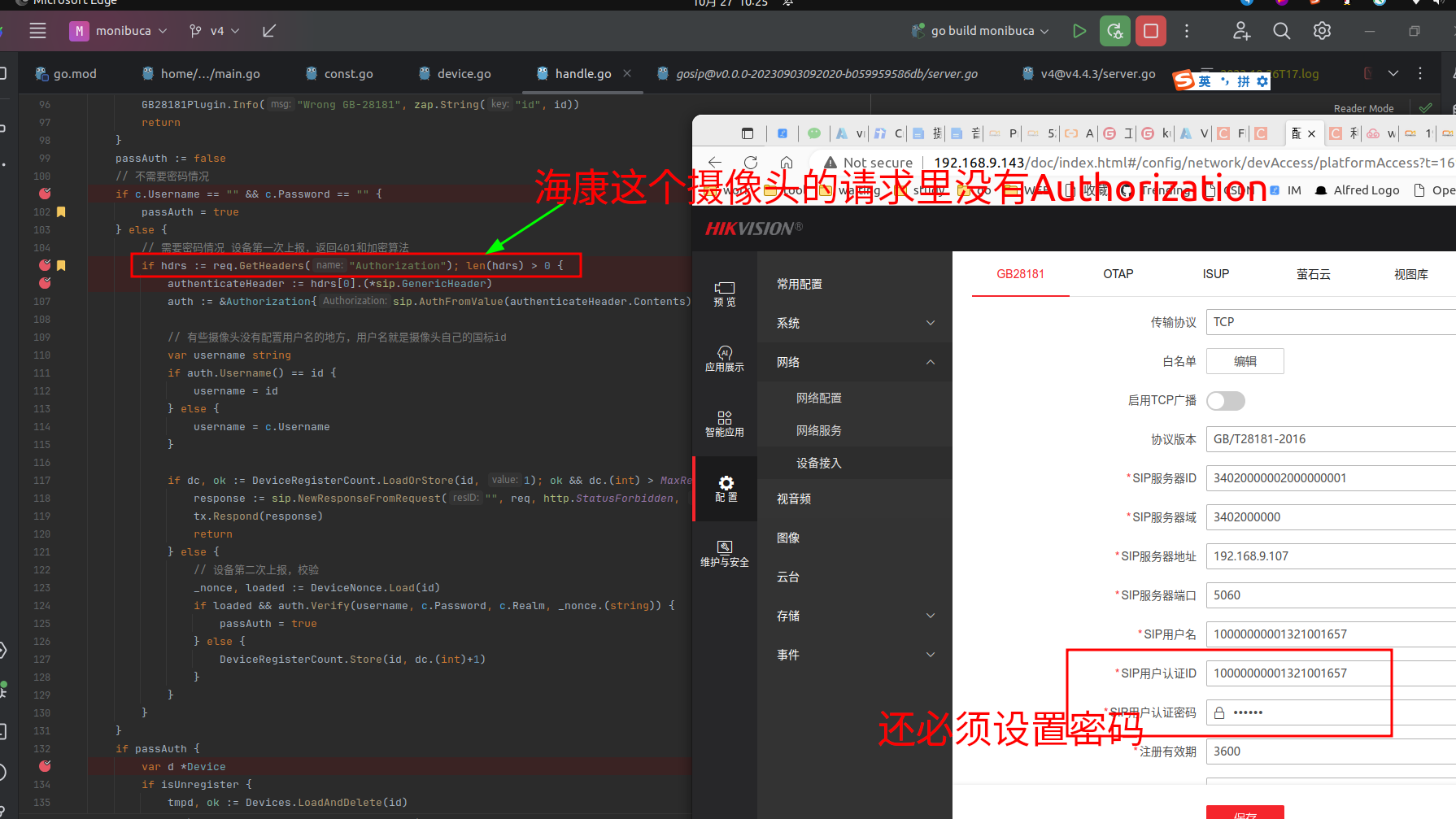This screenshot has width=1456, height=819.
Task: Open IDE settings via gear icon
Action: [1321, 30]
